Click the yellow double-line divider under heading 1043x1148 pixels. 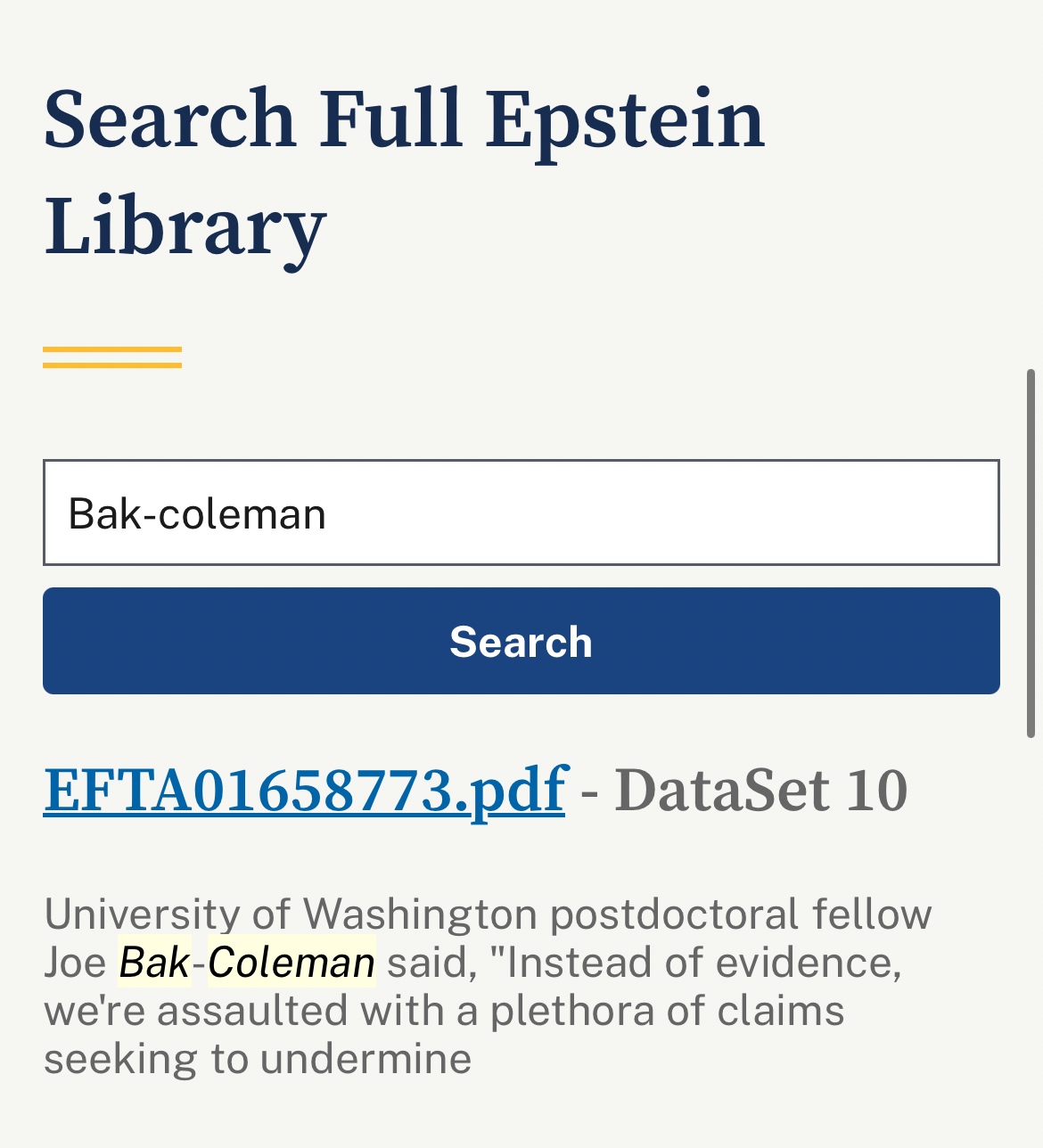coord(112,357)
